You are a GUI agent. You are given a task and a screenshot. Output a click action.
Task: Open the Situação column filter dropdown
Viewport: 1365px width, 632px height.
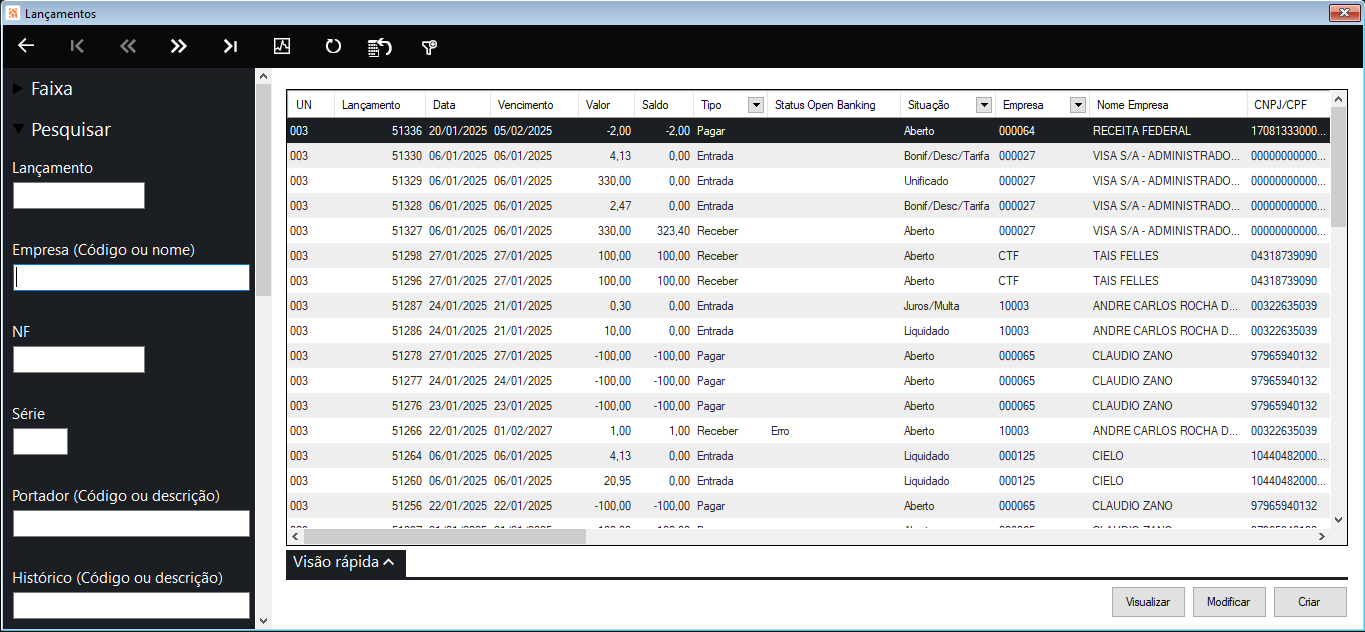pos(984,105)
